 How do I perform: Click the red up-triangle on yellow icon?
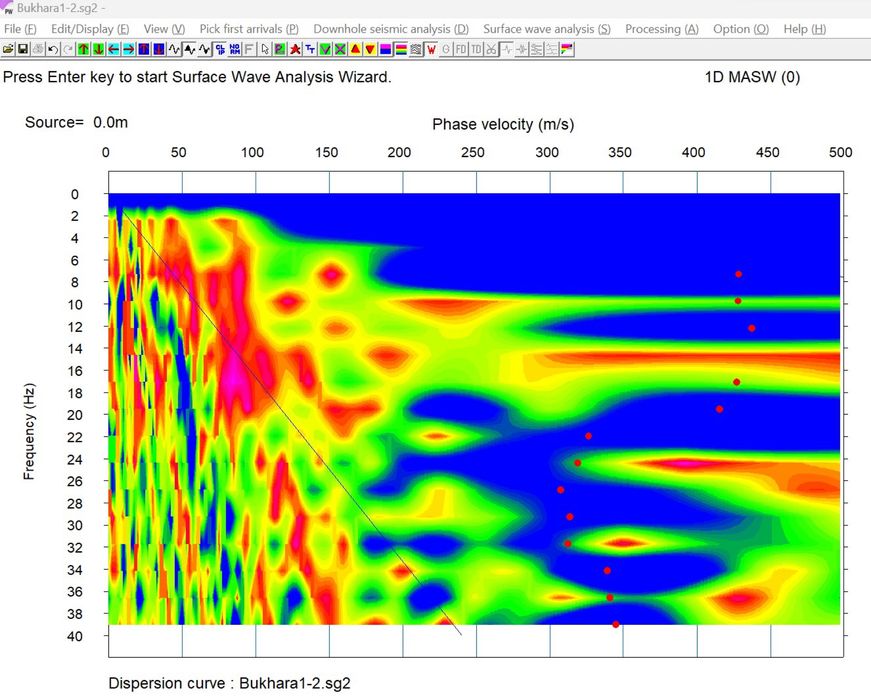tap(356, 49)
